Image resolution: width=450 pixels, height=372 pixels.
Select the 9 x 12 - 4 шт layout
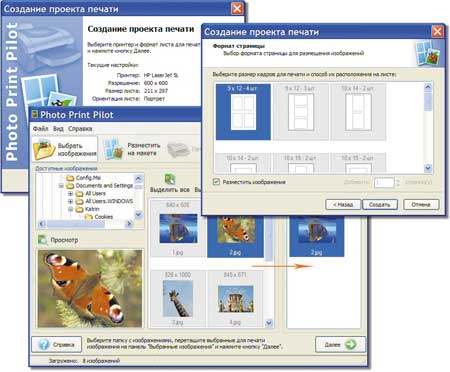pos(243,112)
